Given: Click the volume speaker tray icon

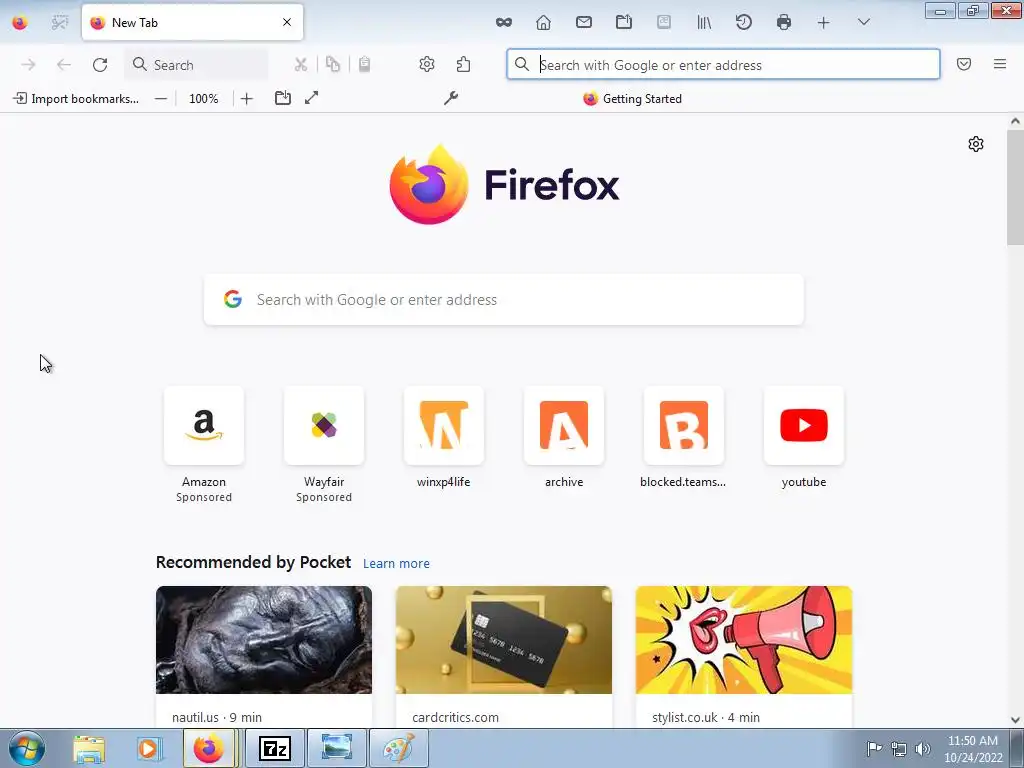Looking at the screenshot, I should point(923,748).
